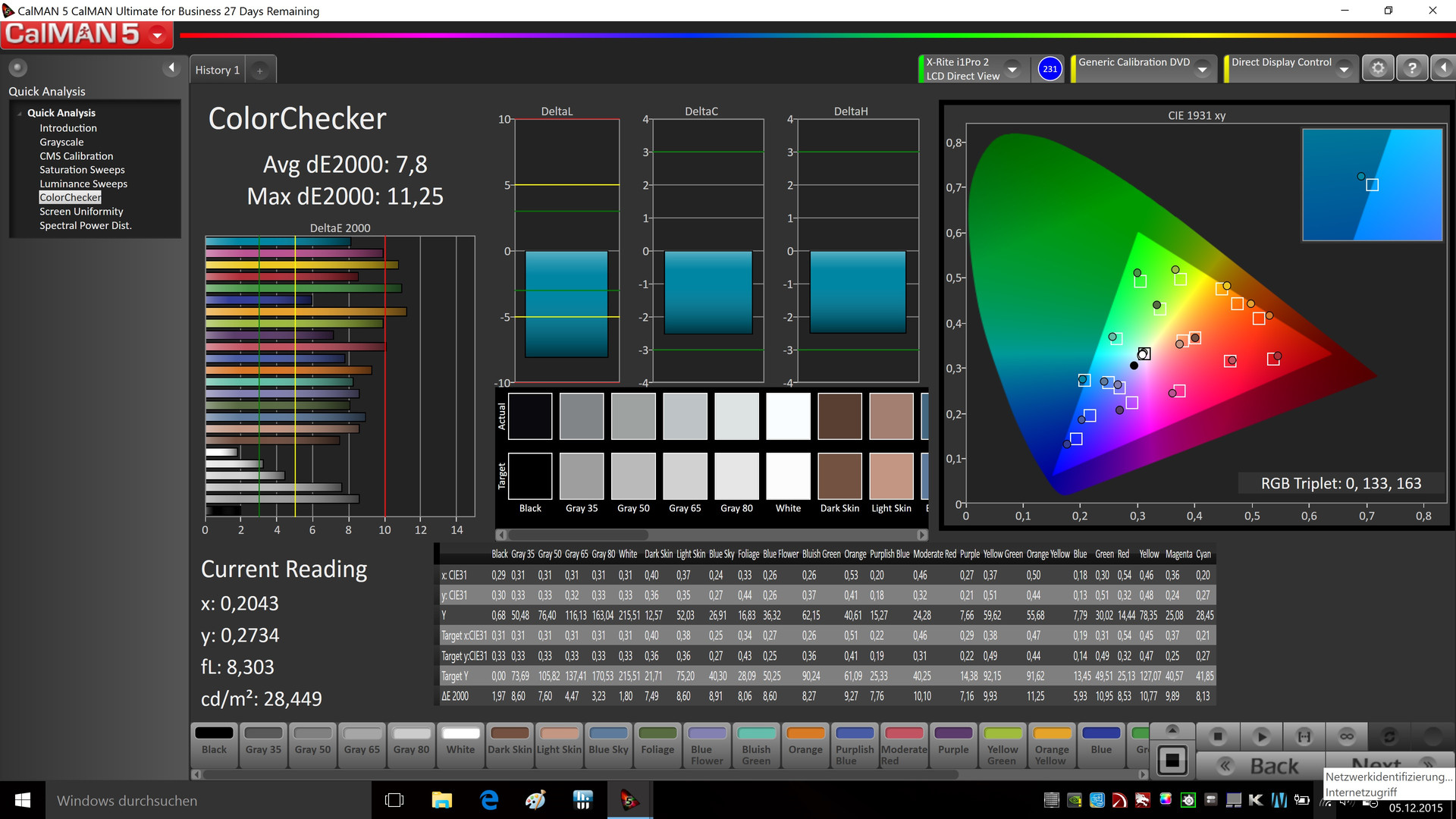Click the round record icon above Quick Analysis

17,68
